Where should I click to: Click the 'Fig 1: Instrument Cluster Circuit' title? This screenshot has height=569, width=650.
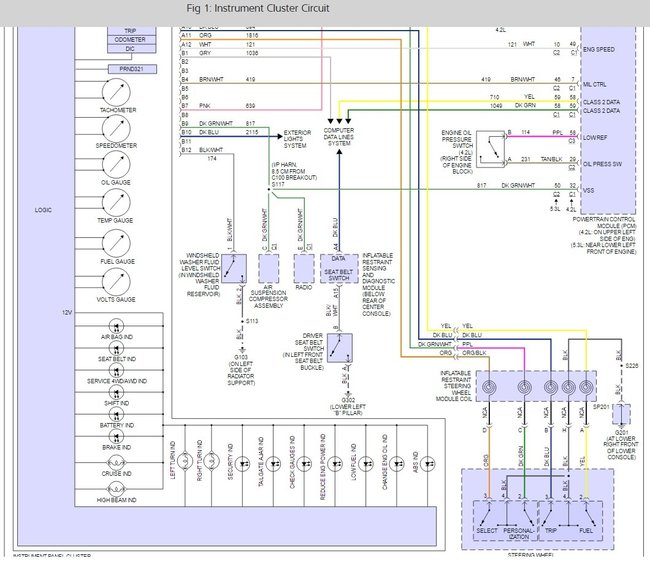click(258, 8)
